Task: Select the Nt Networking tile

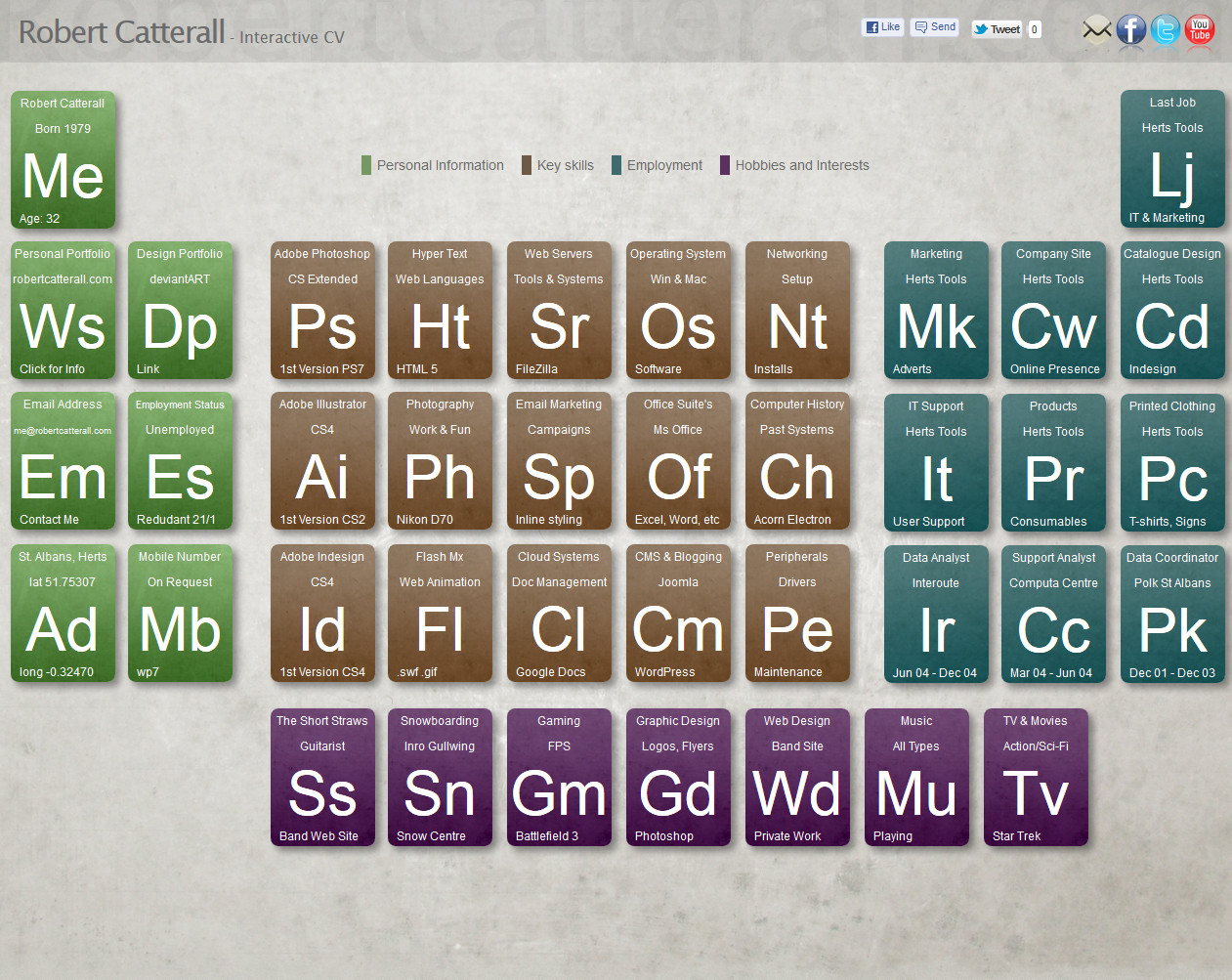Action: click(x=797, y=311)
